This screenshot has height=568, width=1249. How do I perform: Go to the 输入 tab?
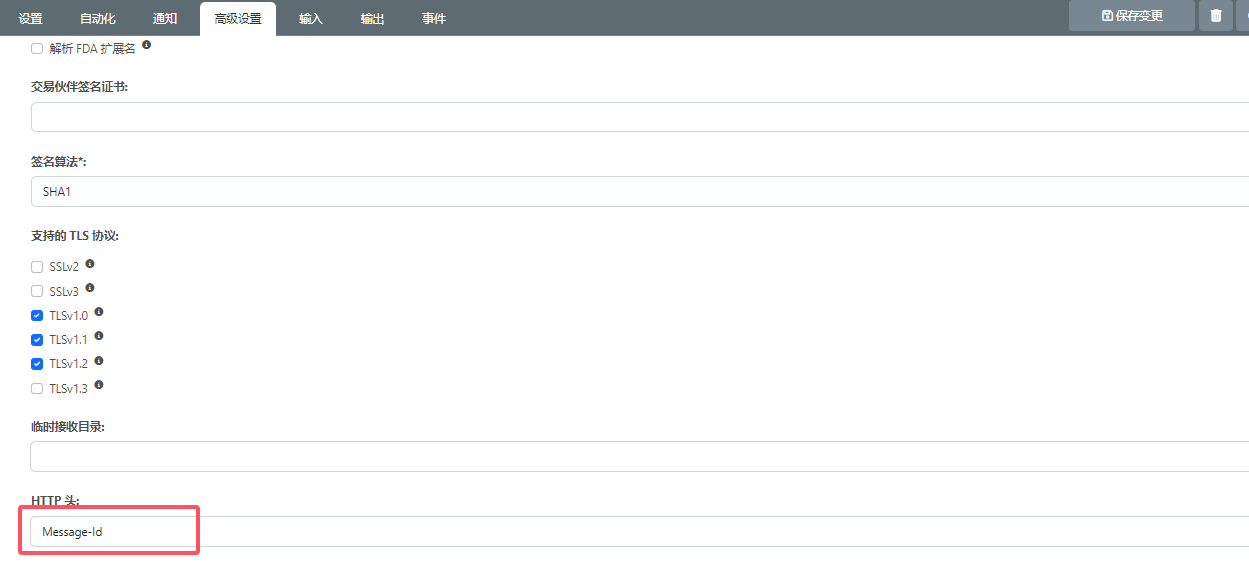click(x=311, y=19)
